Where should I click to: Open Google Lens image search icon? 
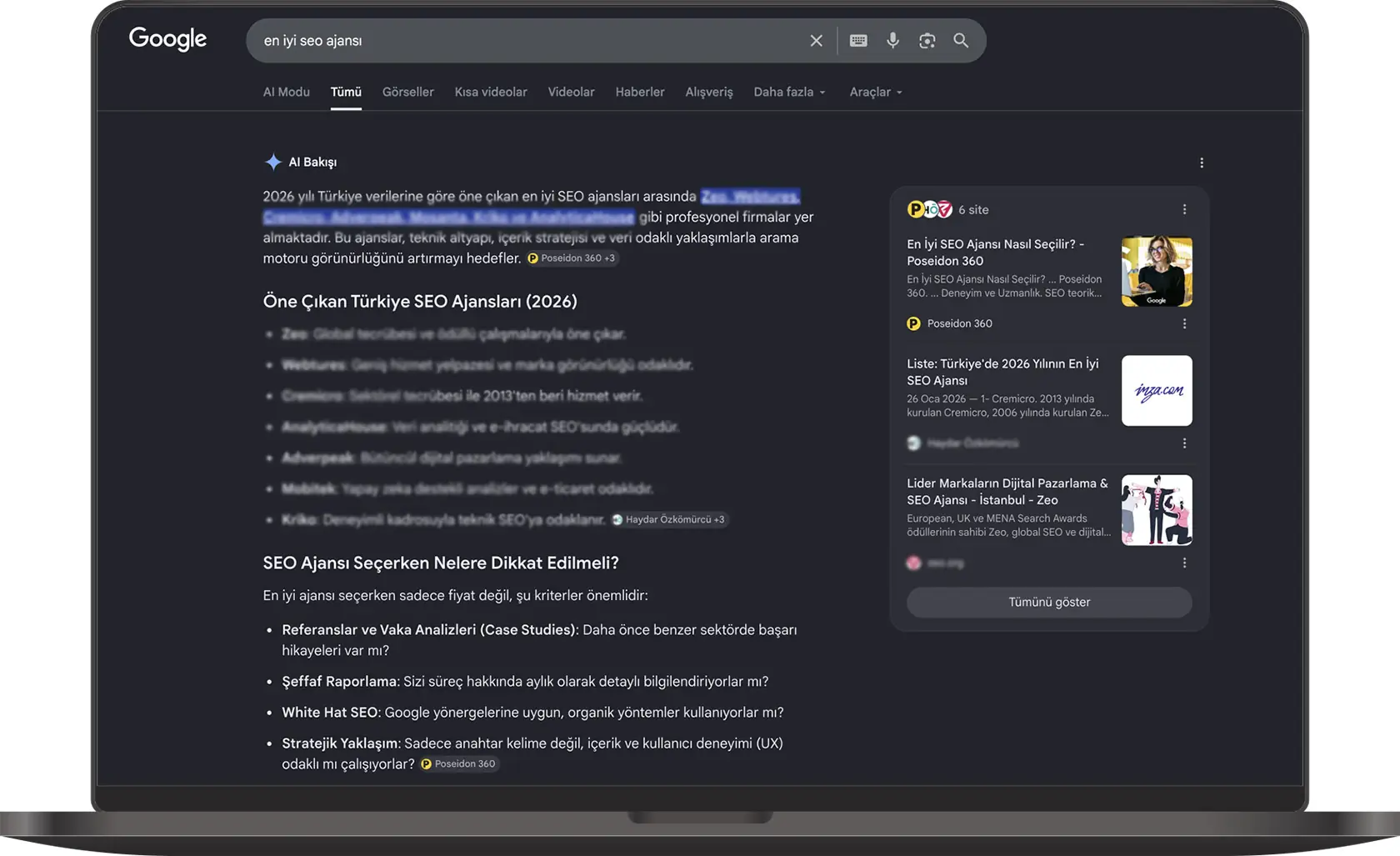pyautogui.click(x=927, y=41)
